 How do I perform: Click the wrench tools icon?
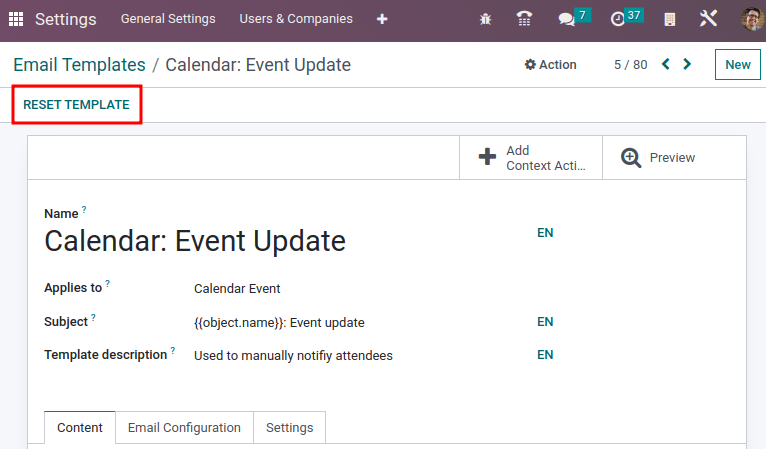(709, 19)
